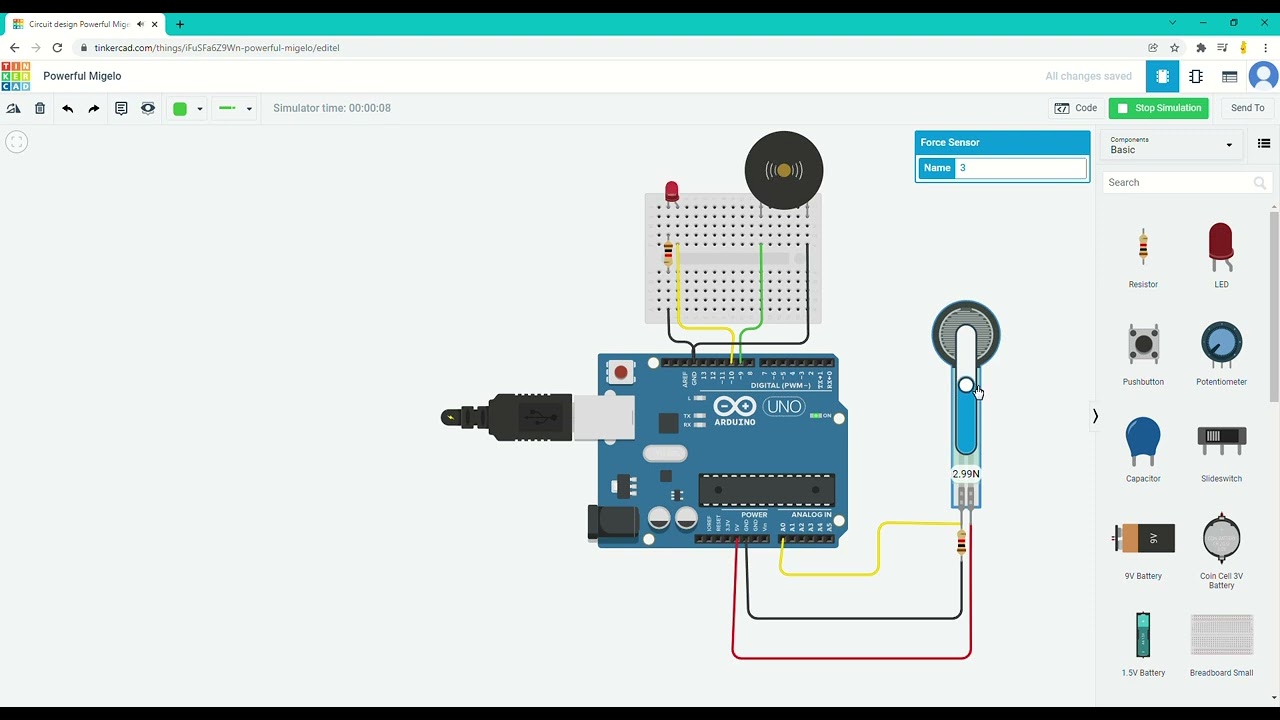Viewport: 1280px width, 720px height.
Task: Click the USB cable connector
Action: 538,417
